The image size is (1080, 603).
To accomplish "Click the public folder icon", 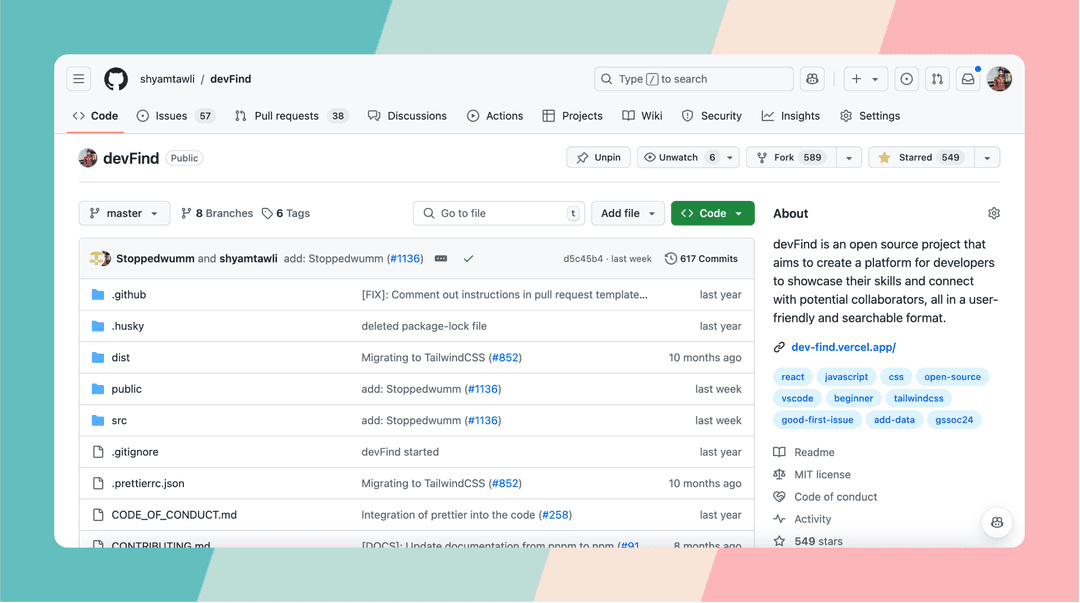I will (x=98, y=389).
